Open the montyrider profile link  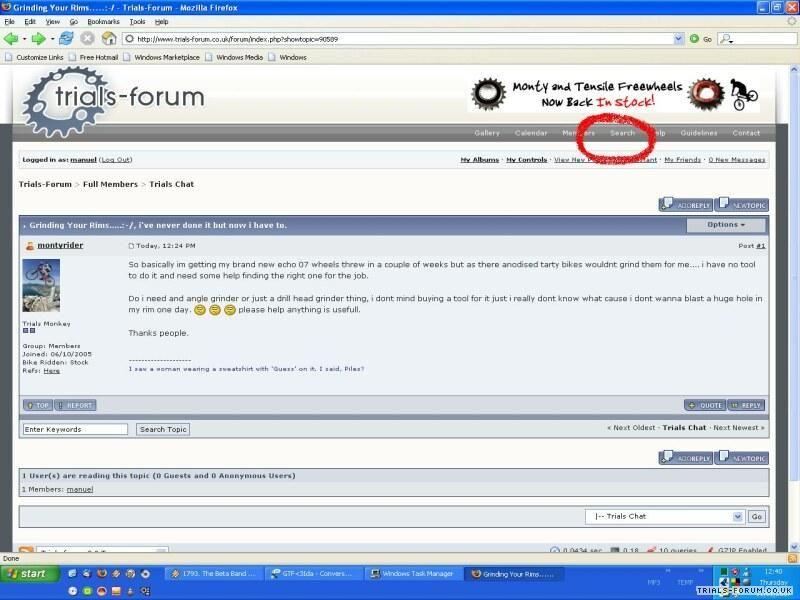pyautogui.click(x=60, y=245)
